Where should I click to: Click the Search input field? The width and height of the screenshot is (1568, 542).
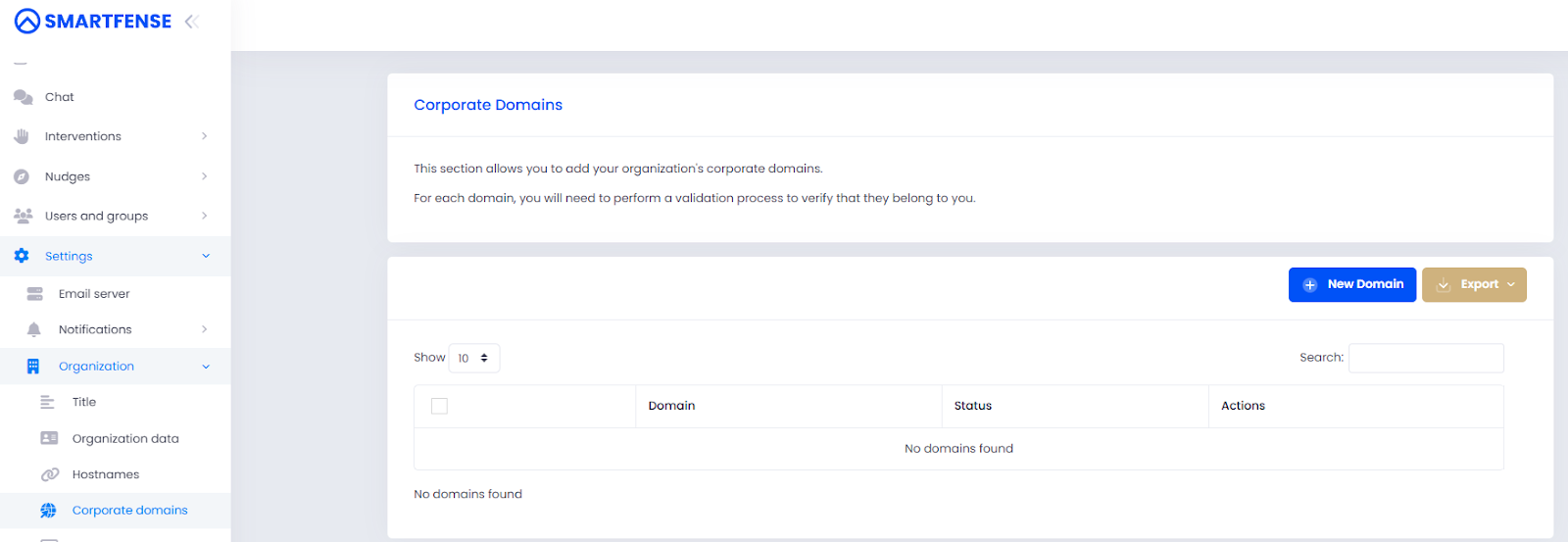click(1426, 358)
